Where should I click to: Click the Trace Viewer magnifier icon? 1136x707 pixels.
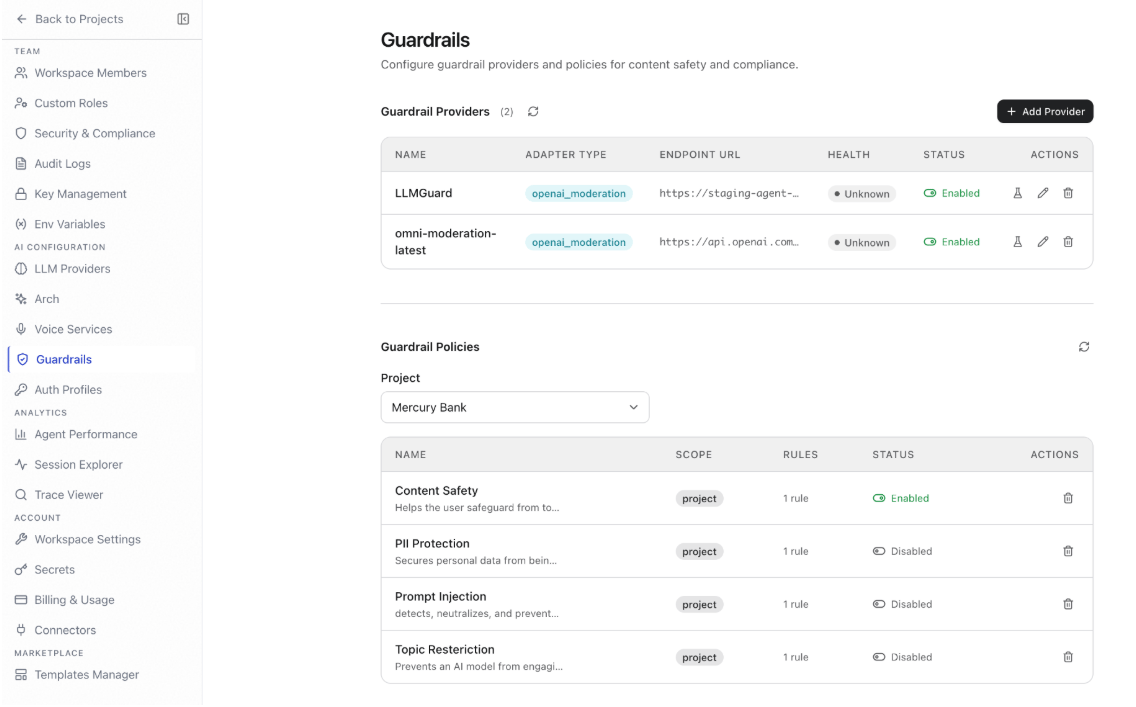21,495
